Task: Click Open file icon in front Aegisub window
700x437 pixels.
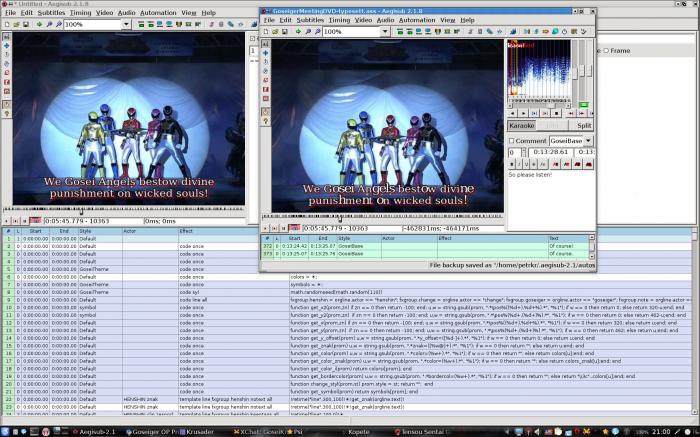Action: 275,32
